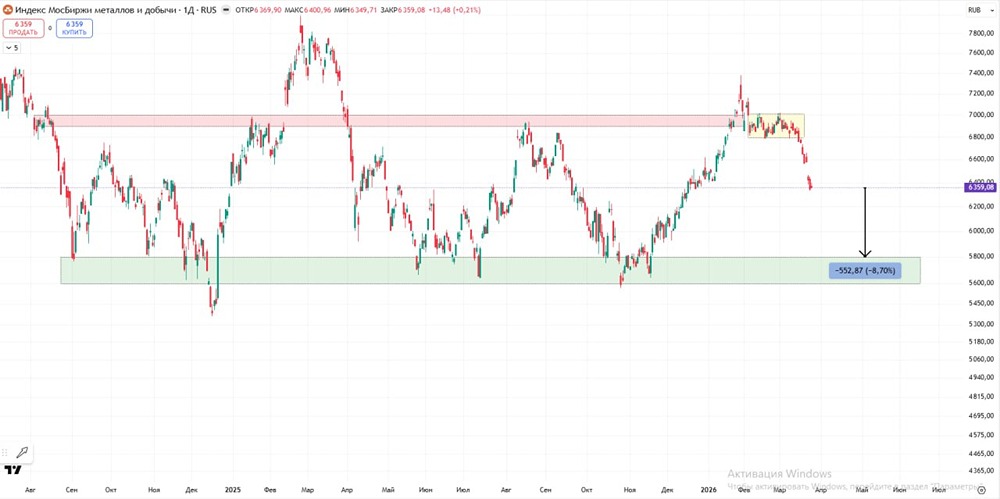This screenshot has width=1000, height=499.
Task: Click 4365,00 on the price axis
Action: [x=981, y=470]
